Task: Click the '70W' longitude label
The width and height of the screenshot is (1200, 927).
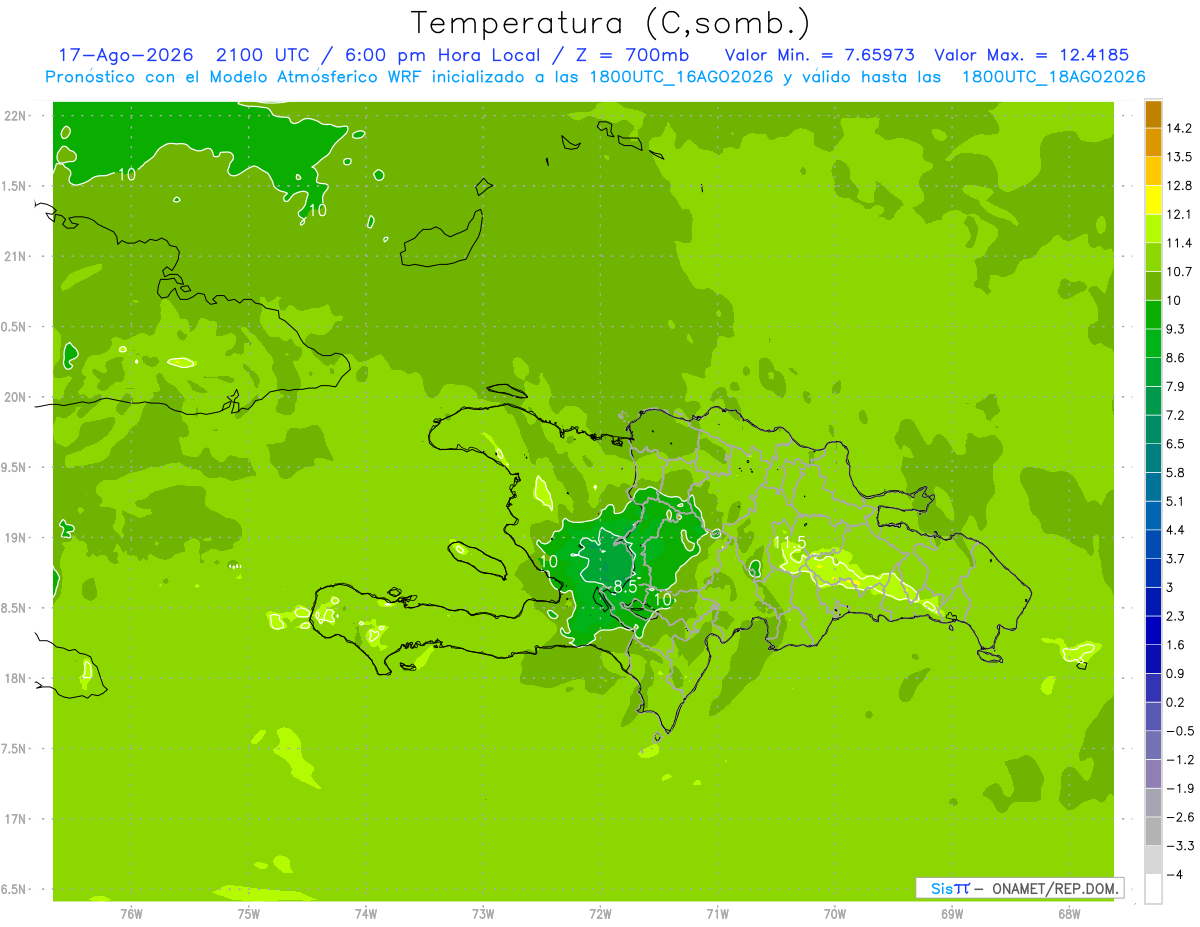Action: 835,914
